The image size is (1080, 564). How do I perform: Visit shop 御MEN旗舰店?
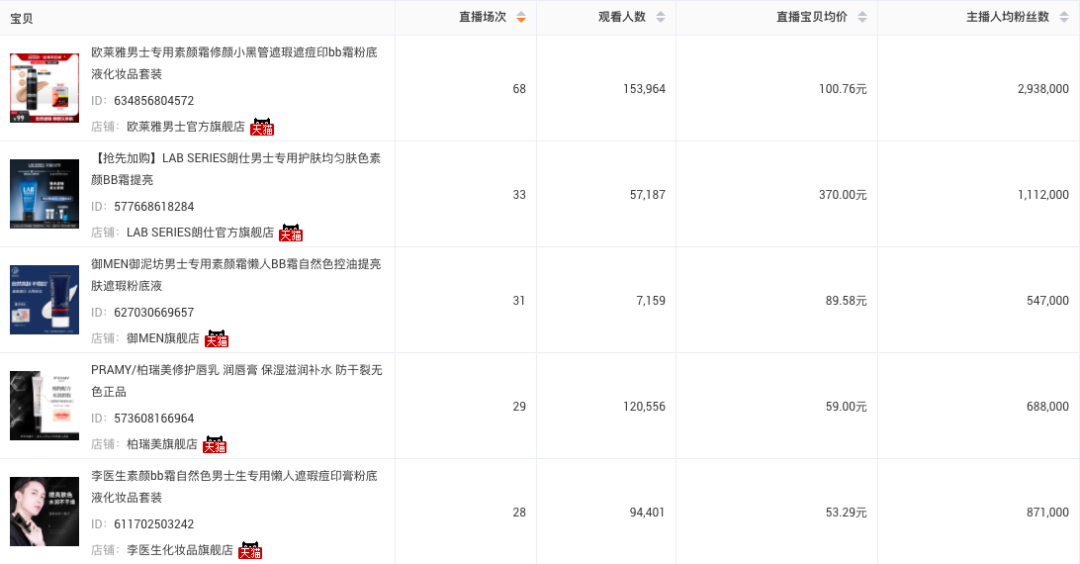coord(163,339)
